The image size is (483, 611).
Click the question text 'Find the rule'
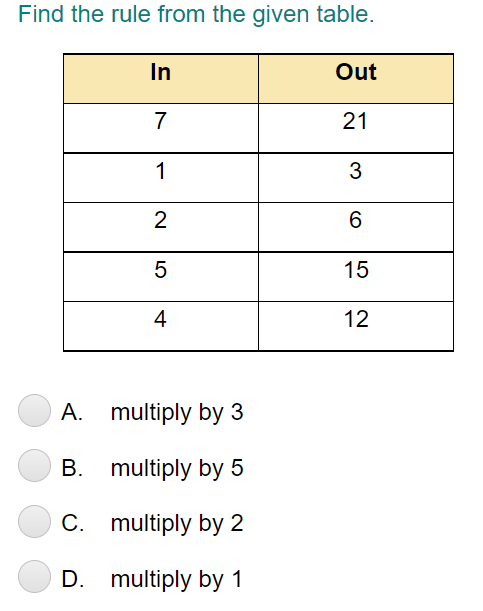point(84,14)
